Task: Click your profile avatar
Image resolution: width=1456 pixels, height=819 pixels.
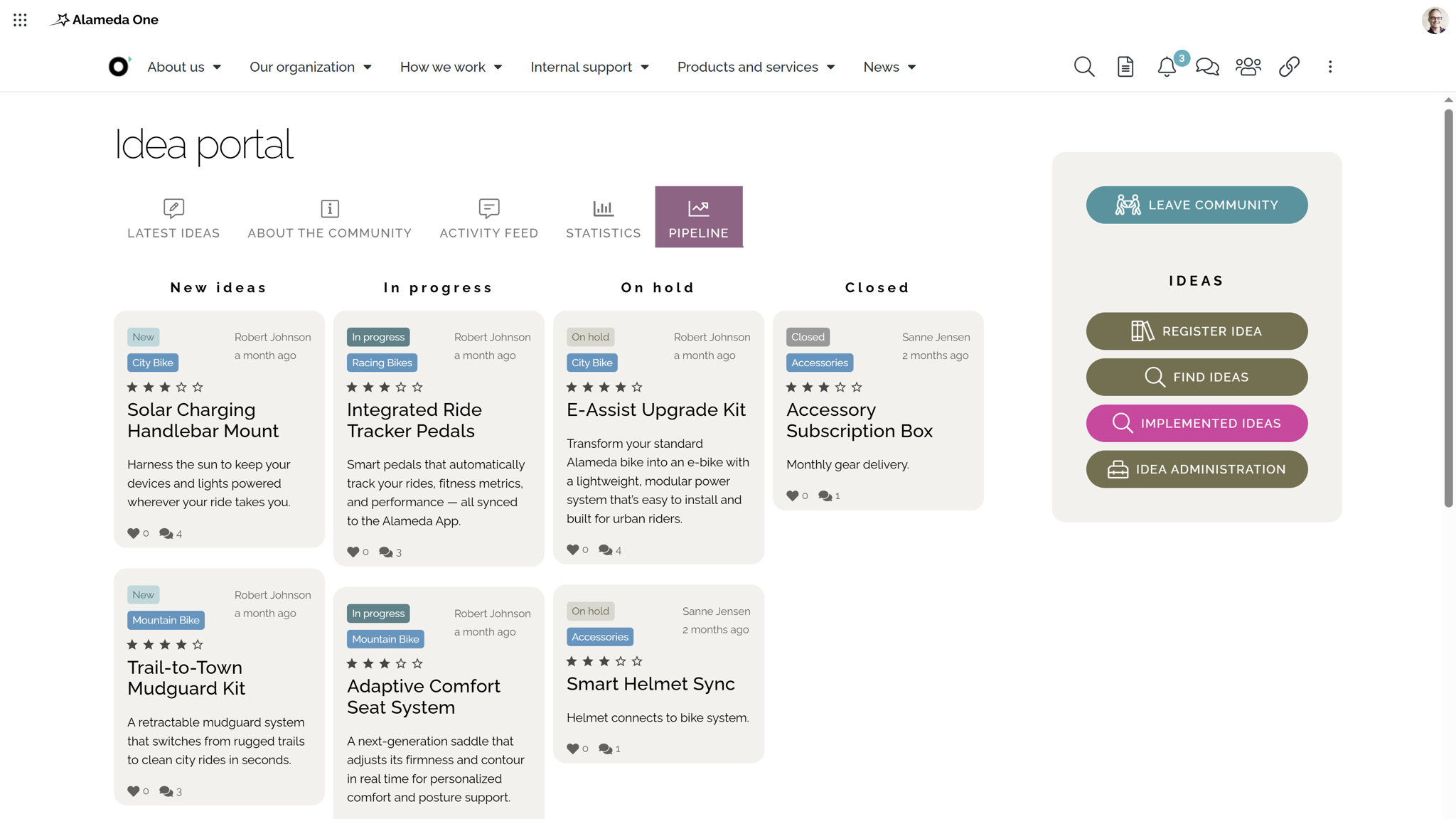Action: coord(1435,20)
